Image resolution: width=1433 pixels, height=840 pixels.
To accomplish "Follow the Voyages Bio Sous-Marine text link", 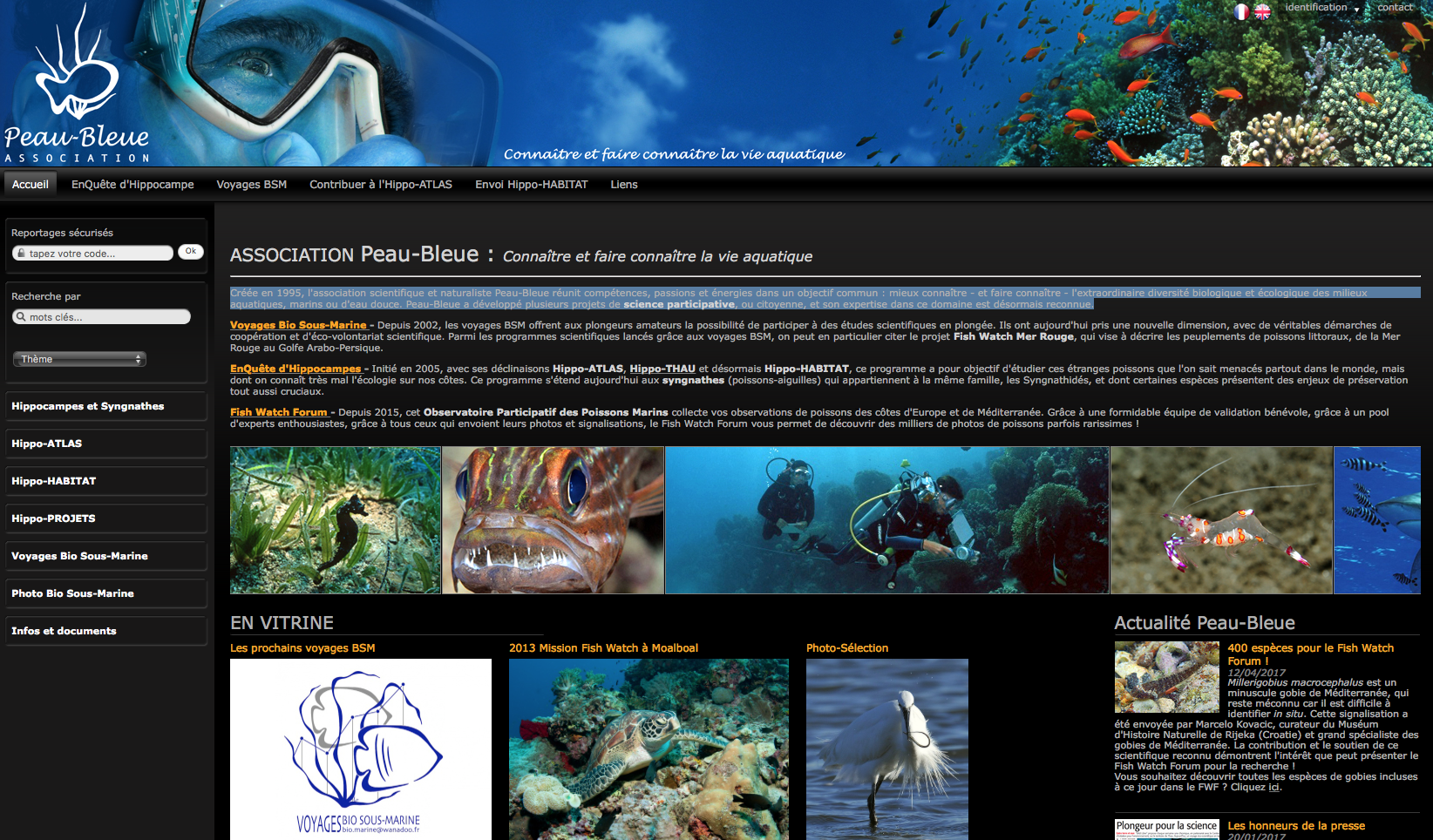I will click(299, 325).
